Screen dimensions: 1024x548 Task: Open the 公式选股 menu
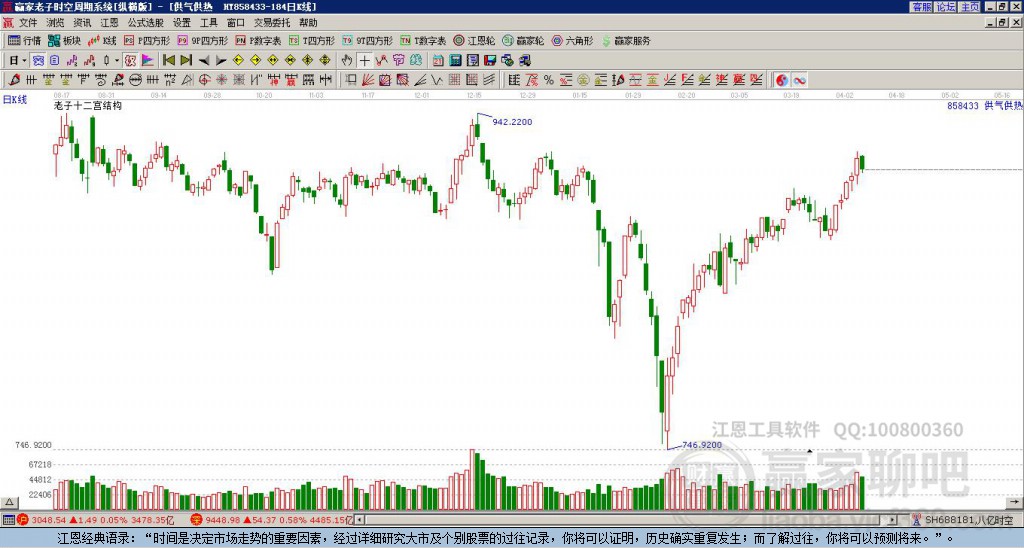[146, 23]
